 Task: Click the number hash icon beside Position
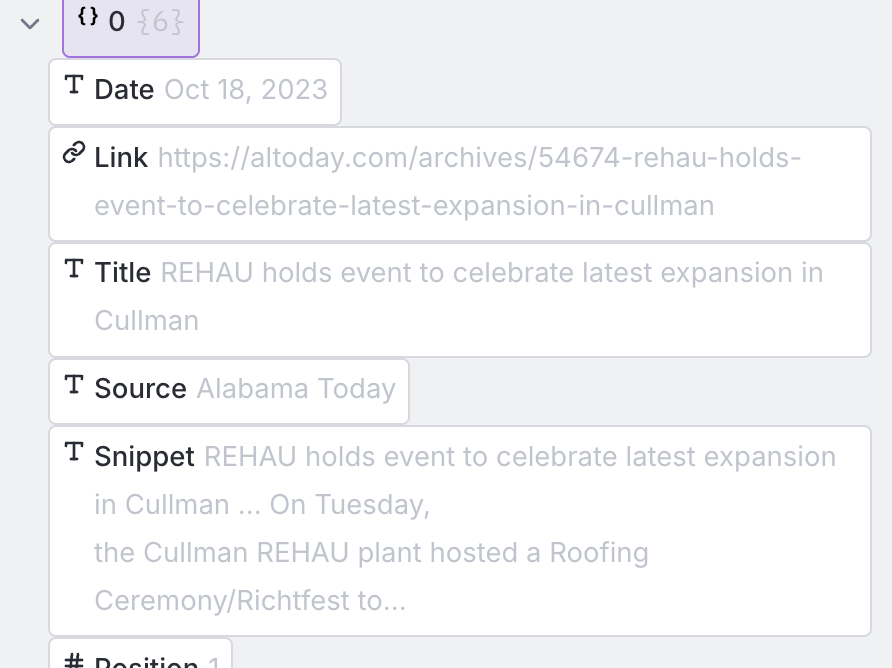pyautogui.click(x=74, y=659)
